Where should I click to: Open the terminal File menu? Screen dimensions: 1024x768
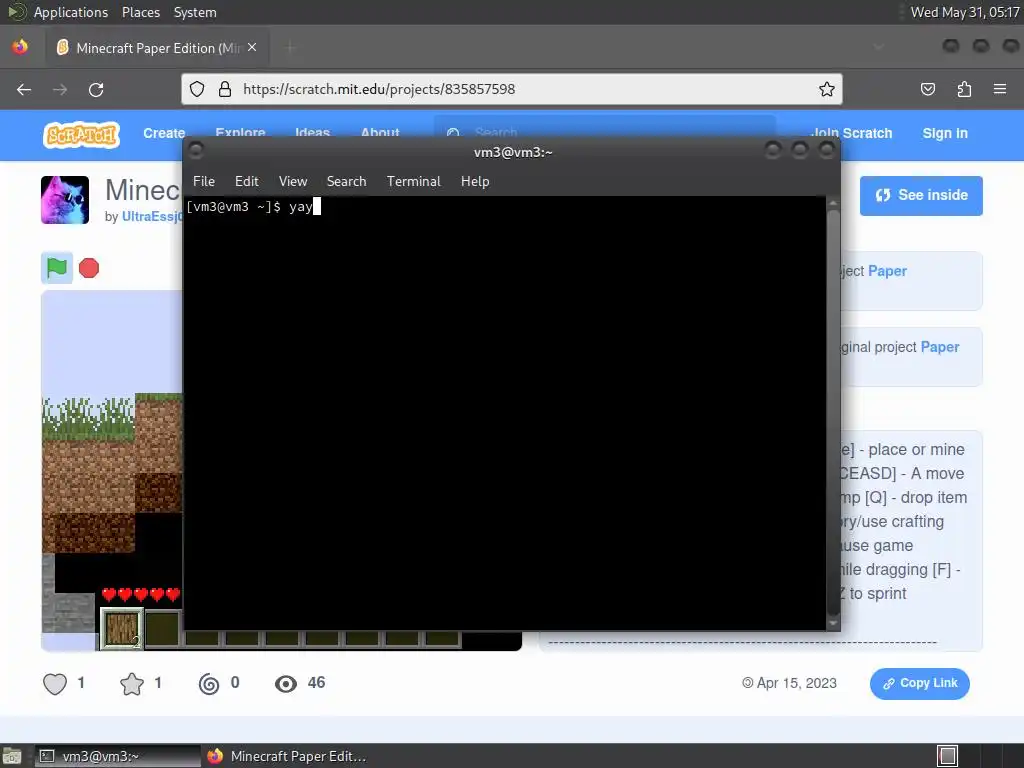(x=204, y=182)
